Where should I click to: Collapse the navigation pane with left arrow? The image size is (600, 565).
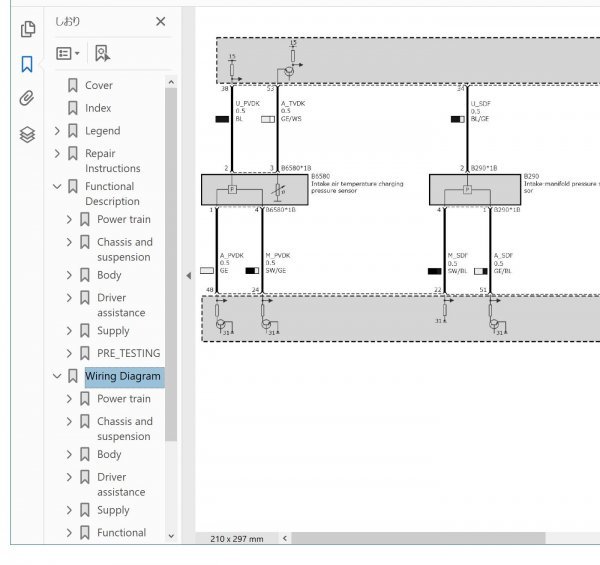[188, 275]
